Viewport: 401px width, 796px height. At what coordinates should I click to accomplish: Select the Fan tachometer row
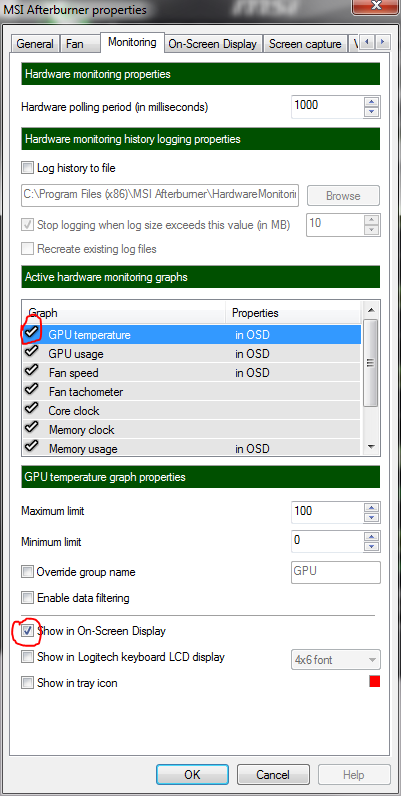pyautogui.click(x=192, y=391)
